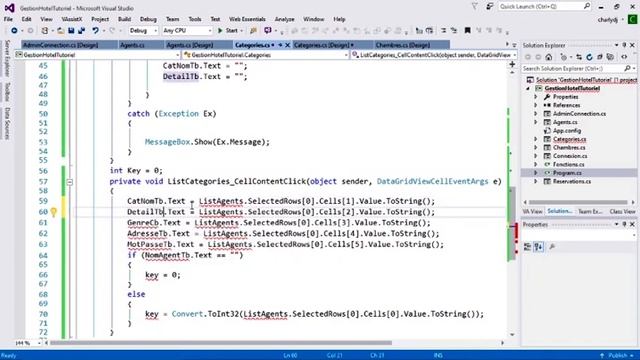Collapse the GestionHotelTutoriel project node
The height and width of the screenshot is (360, 640).
528,88
